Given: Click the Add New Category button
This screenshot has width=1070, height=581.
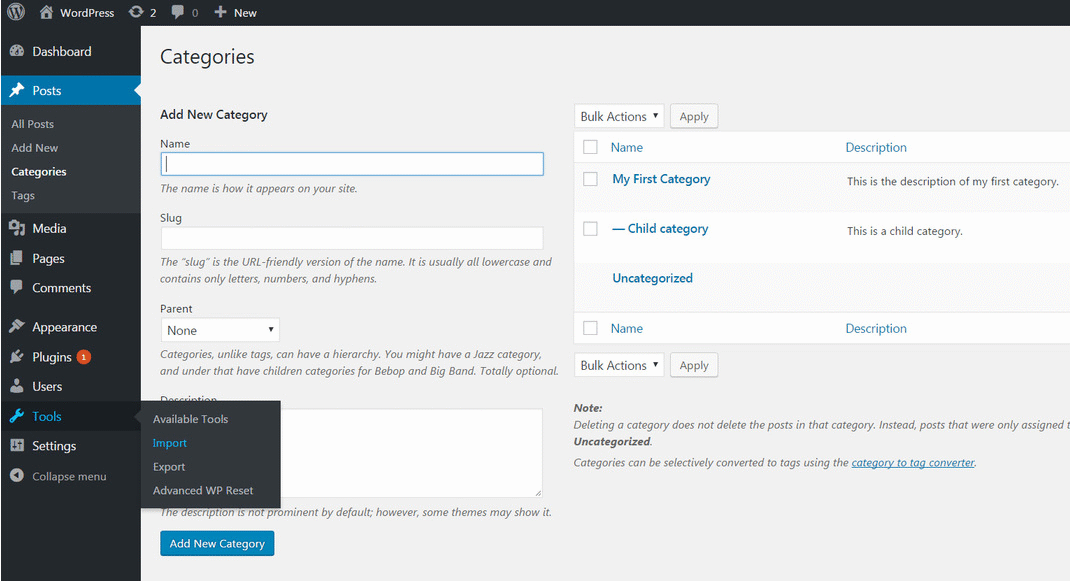Looking at the screenshot, I should pyautogui.click(x=217, y=543).
